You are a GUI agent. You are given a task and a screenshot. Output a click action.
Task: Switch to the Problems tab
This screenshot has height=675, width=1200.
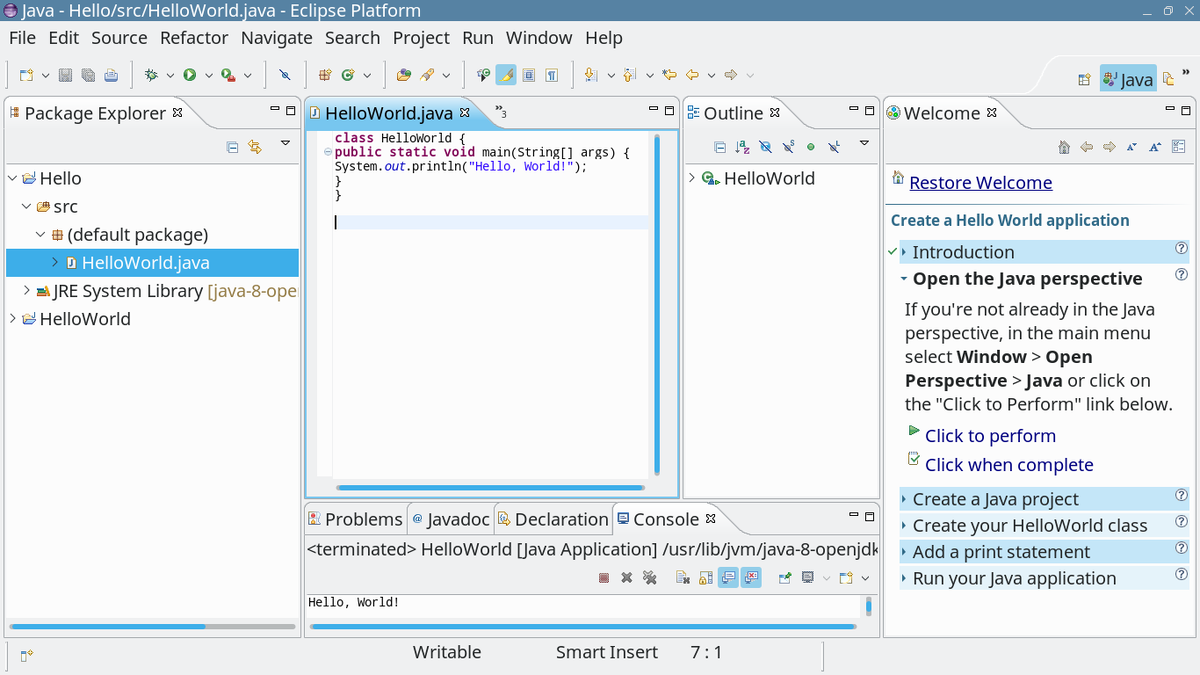click(x=355, y=519)
